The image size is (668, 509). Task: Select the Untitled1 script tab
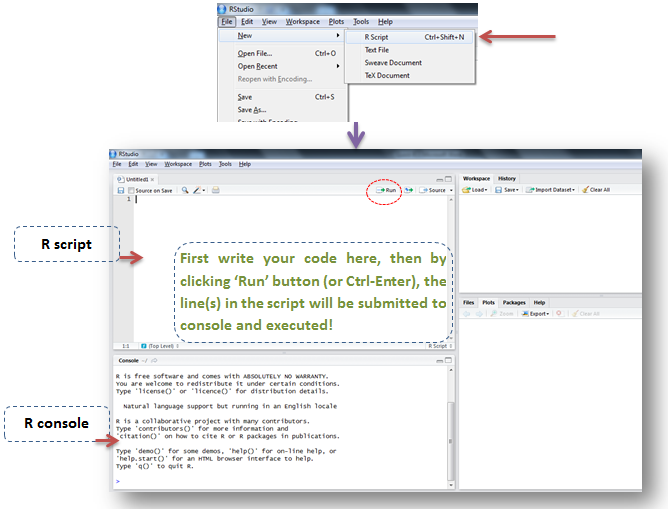(137, 179)
